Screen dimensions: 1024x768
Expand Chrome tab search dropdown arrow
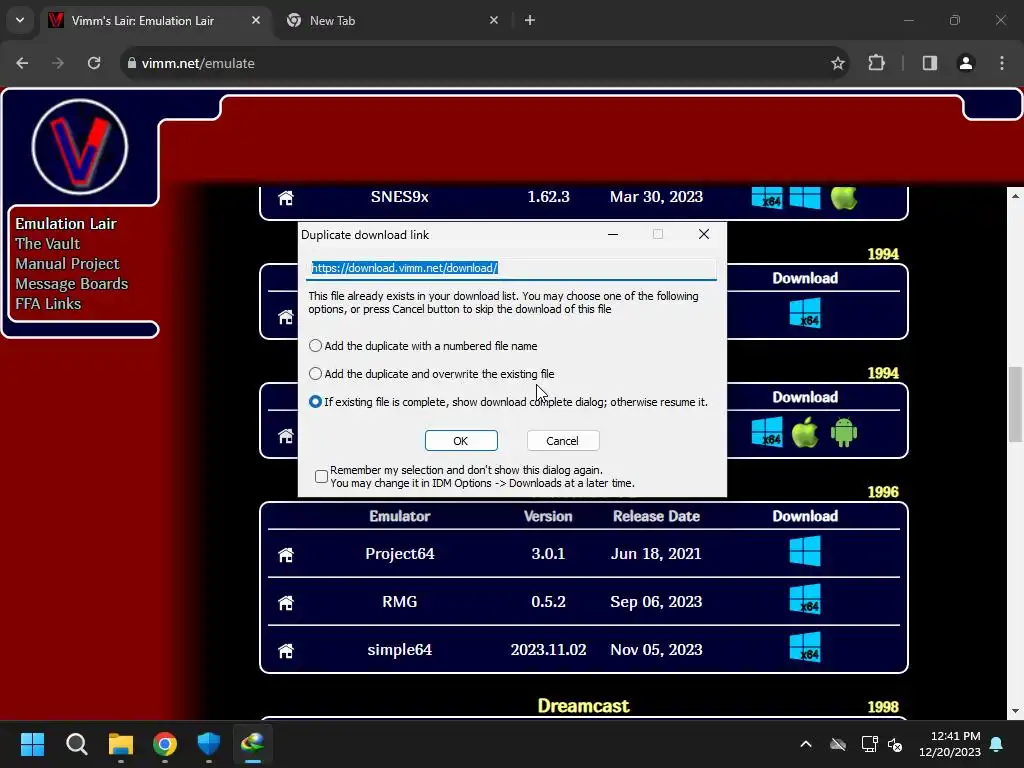click(20, 20)
